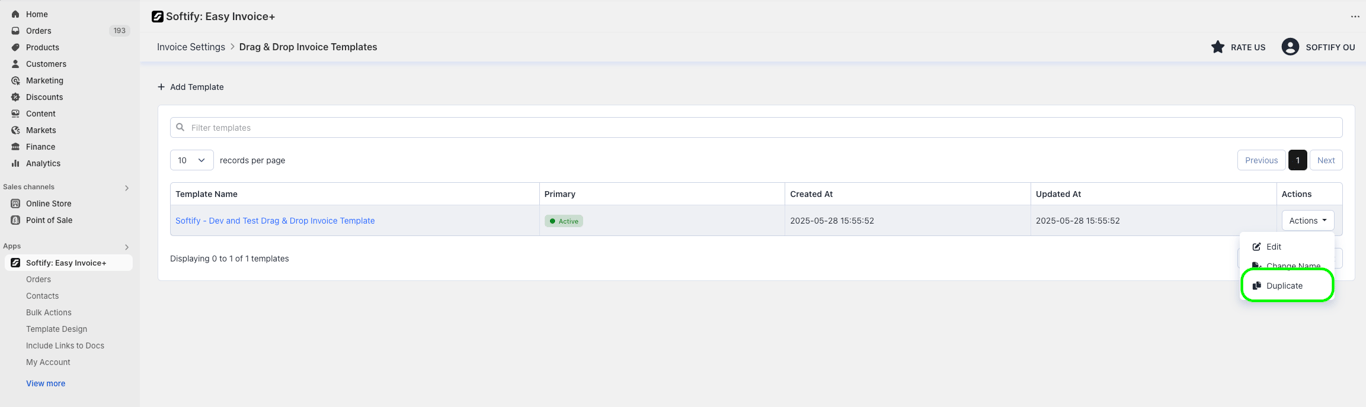Select the Products tag icon

(15, 47)
